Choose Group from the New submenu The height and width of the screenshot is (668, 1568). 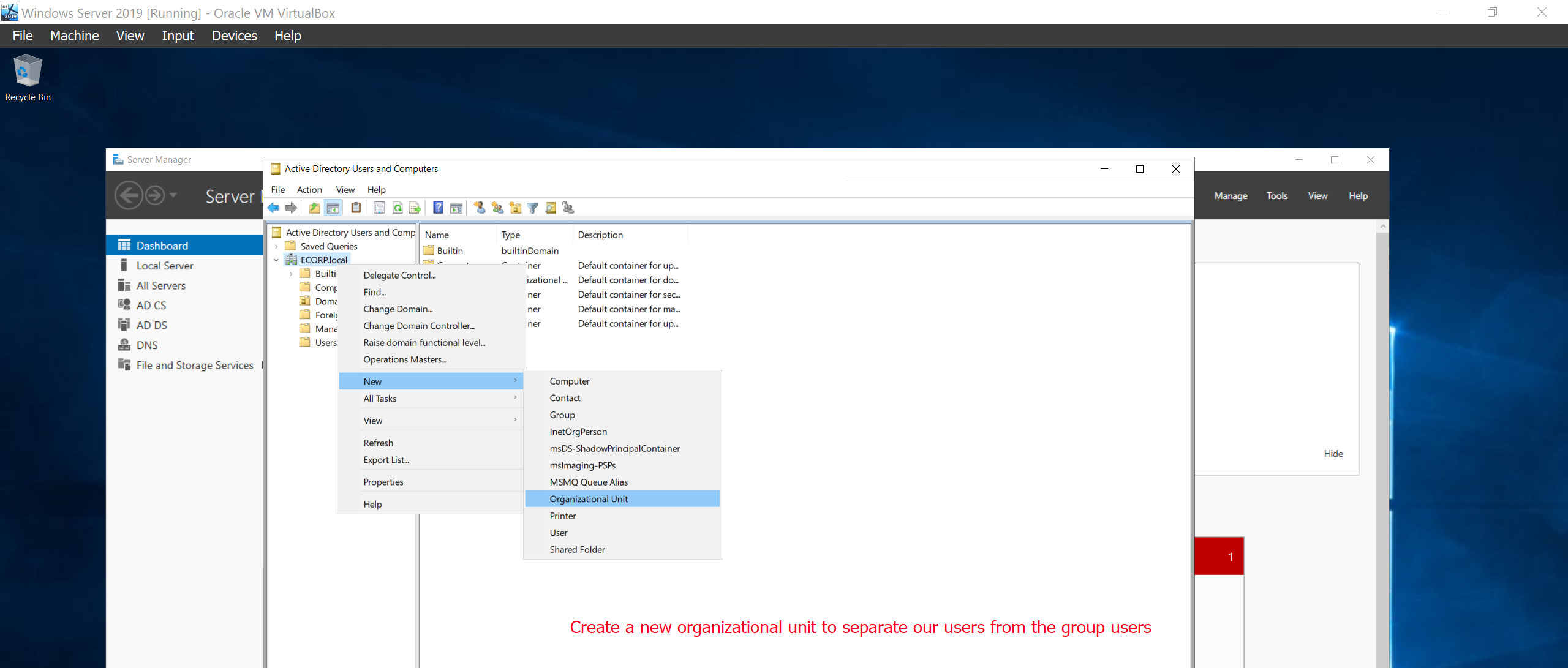[622, 415]
